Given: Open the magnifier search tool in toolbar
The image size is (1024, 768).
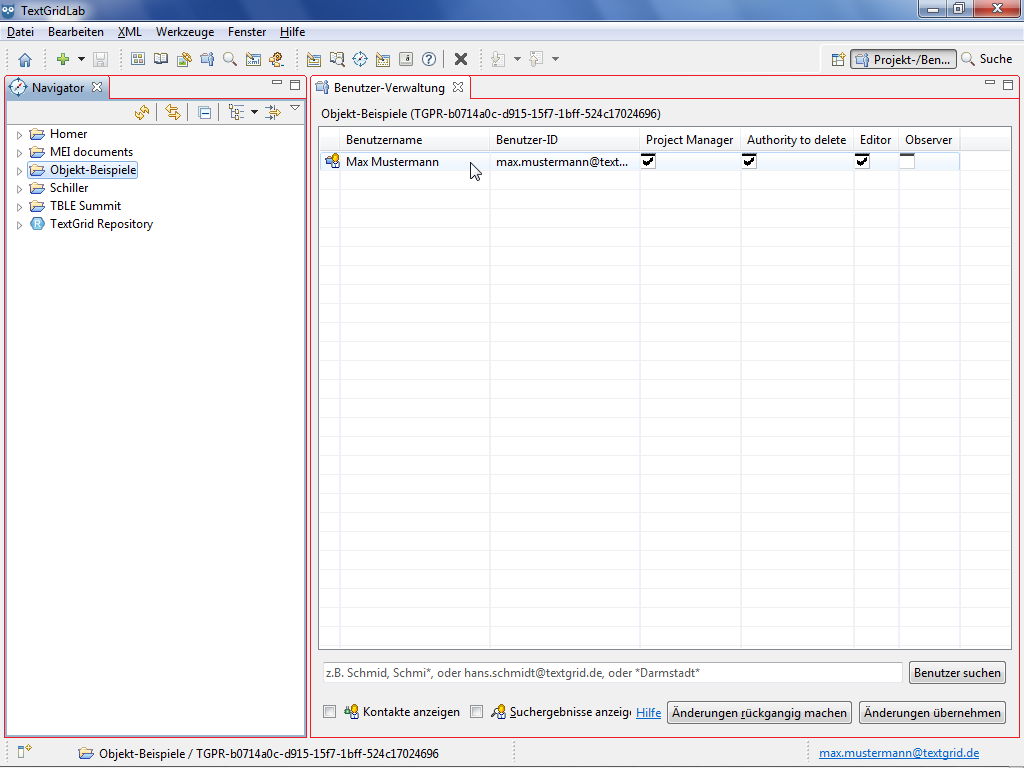Looking at the screenshot, I should coord(230,60).
